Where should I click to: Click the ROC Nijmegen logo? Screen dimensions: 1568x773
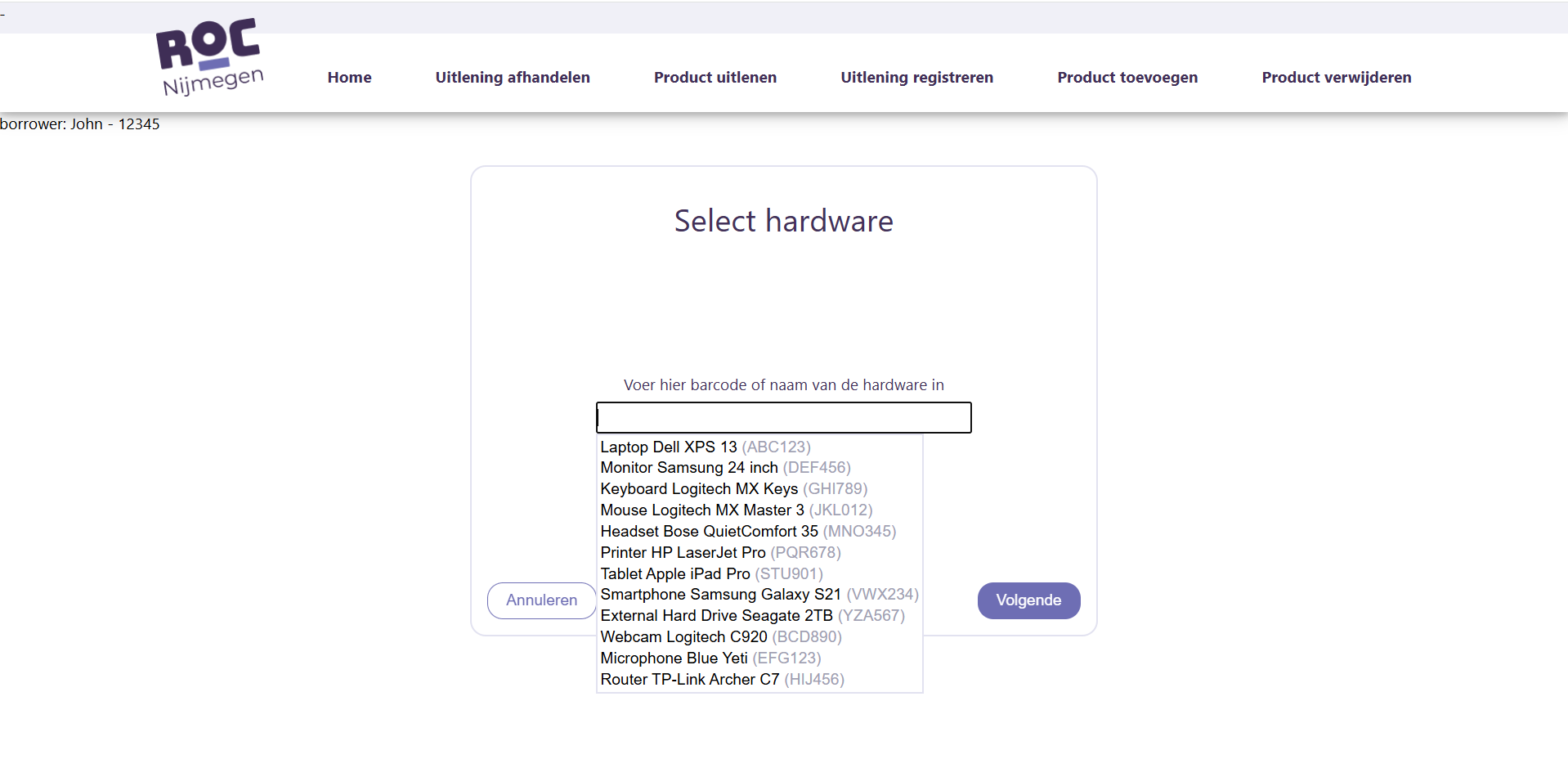(x=210, y=57)
